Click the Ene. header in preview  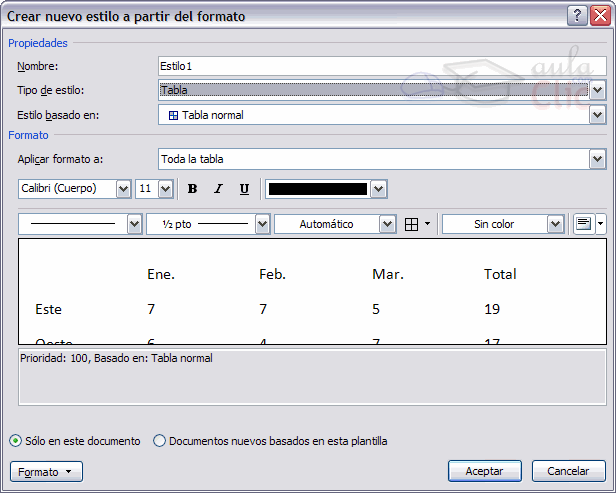click(161, 274)
